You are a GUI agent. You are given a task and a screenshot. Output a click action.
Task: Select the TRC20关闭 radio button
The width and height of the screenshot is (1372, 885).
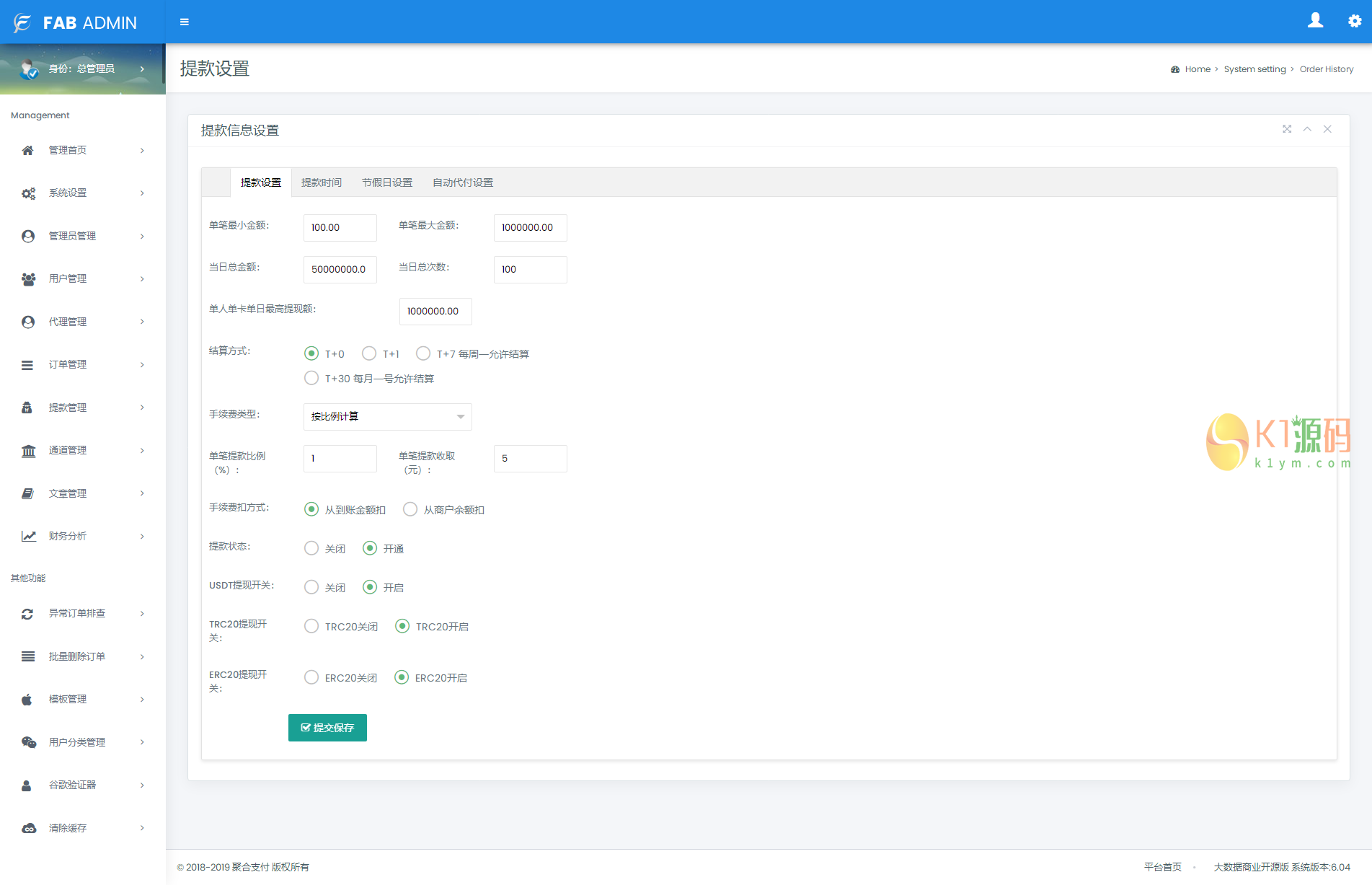tap(311, 626)
